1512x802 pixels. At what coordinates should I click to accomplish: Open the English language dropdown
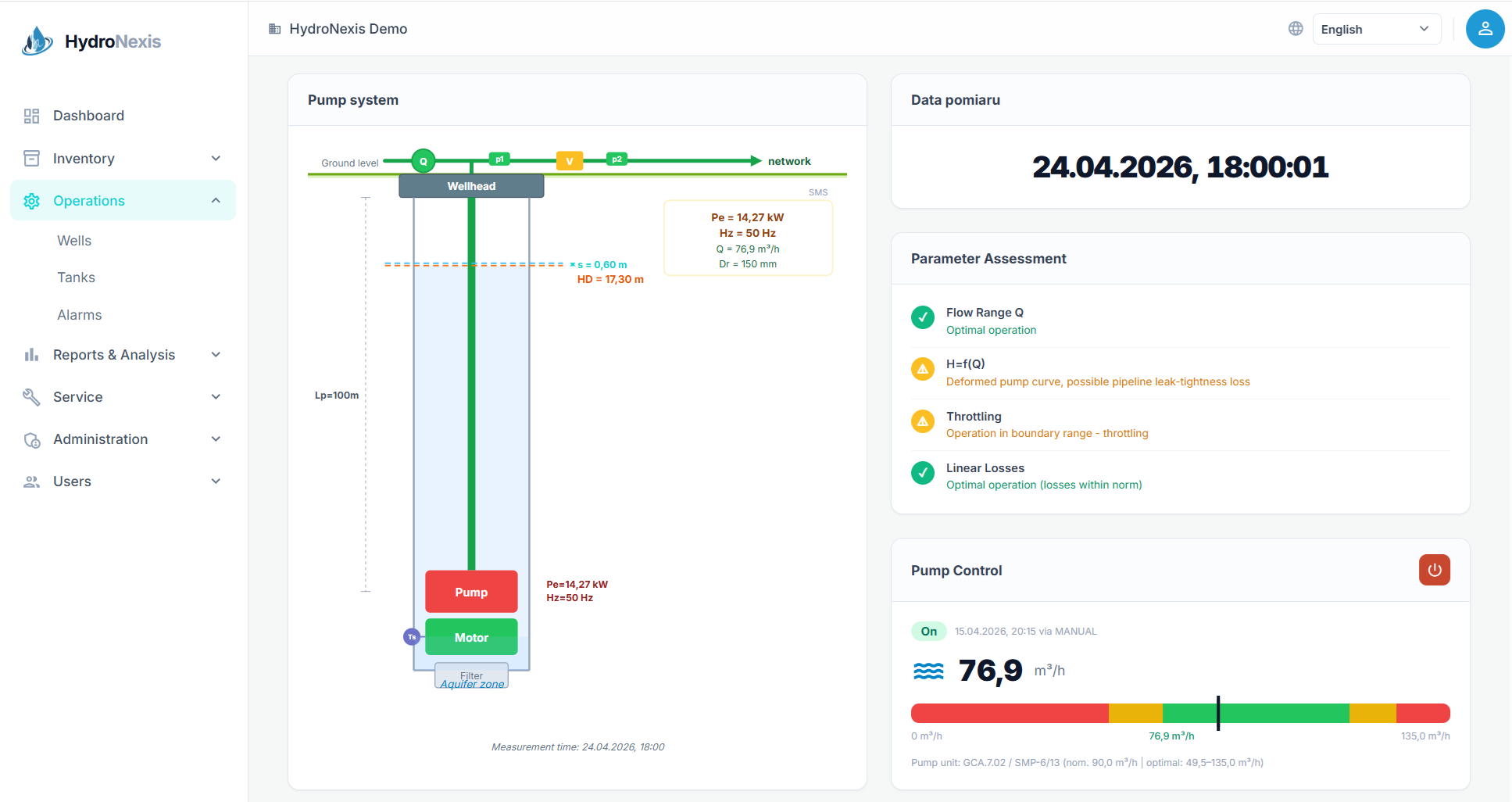tap(1376, 29)
